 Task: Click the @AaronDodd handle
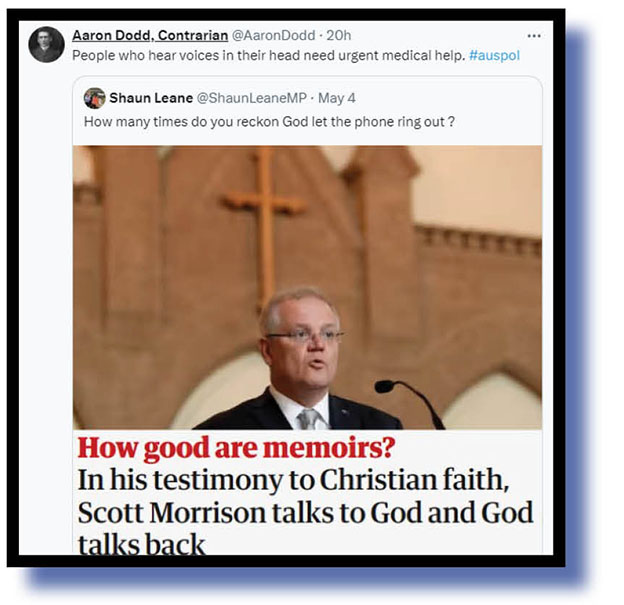(273, 35)
